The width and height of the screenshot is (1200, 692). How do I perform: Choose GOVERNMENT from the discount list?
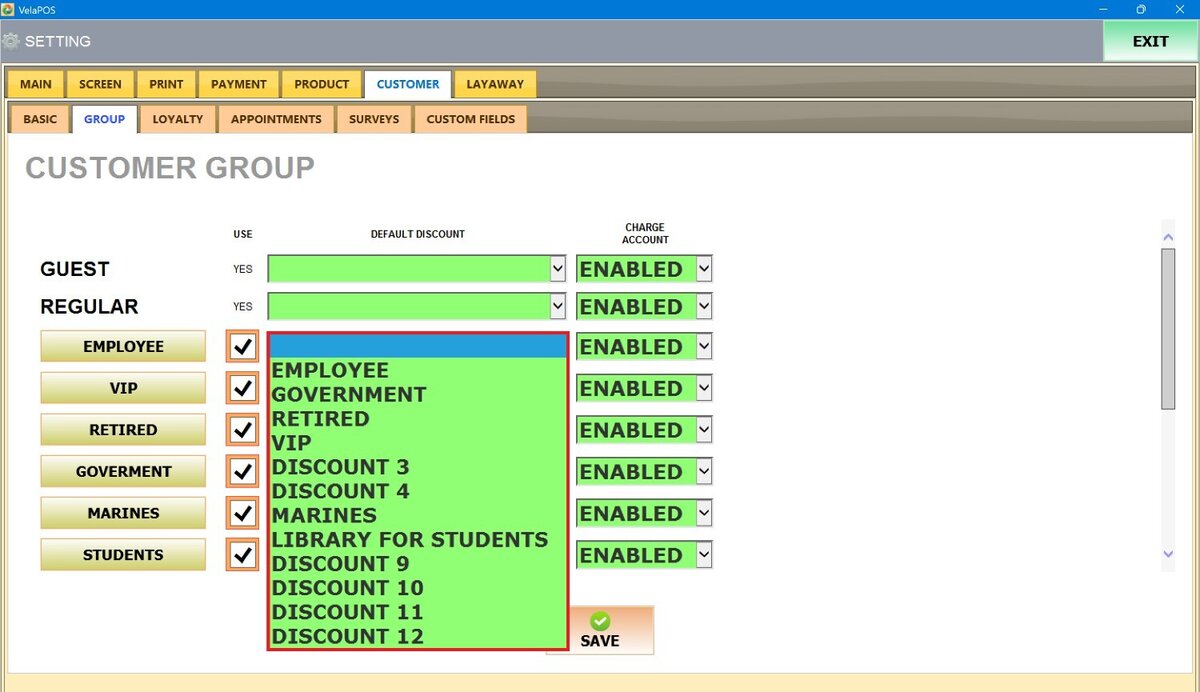[418, 394]
